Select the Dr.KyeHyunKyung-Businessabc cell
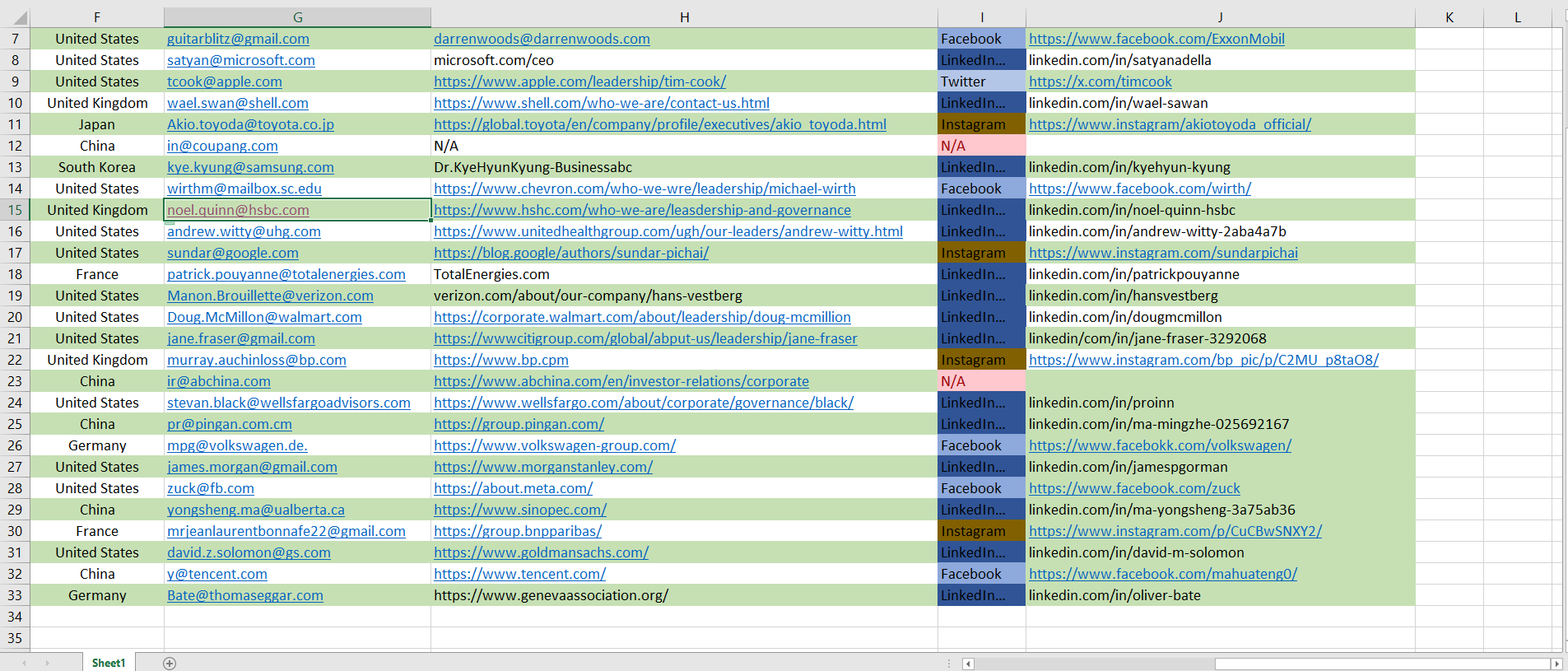 pyautogui.click(x=684, y=167)
